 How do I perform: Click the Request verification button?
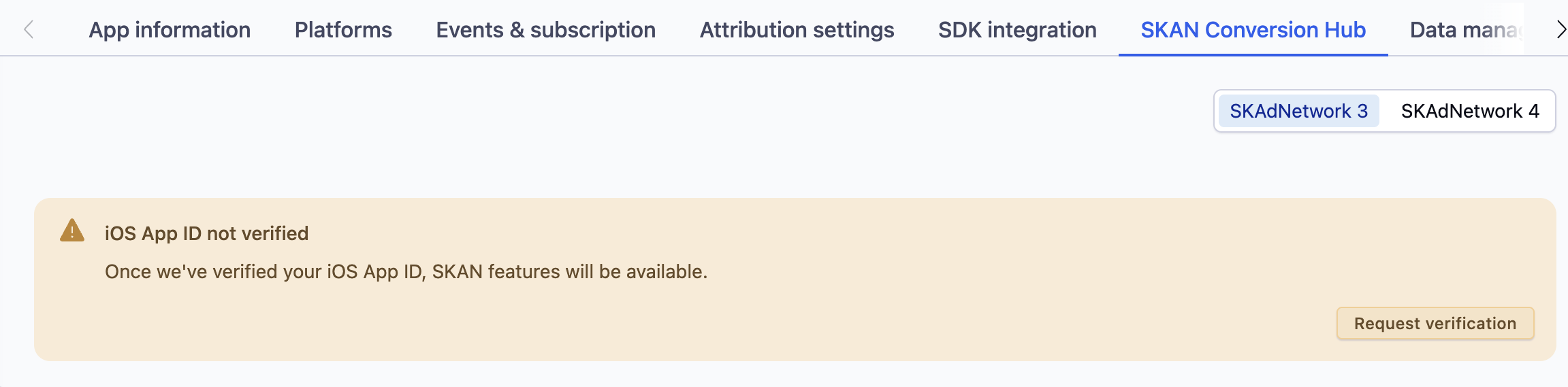pos(1435,323)
